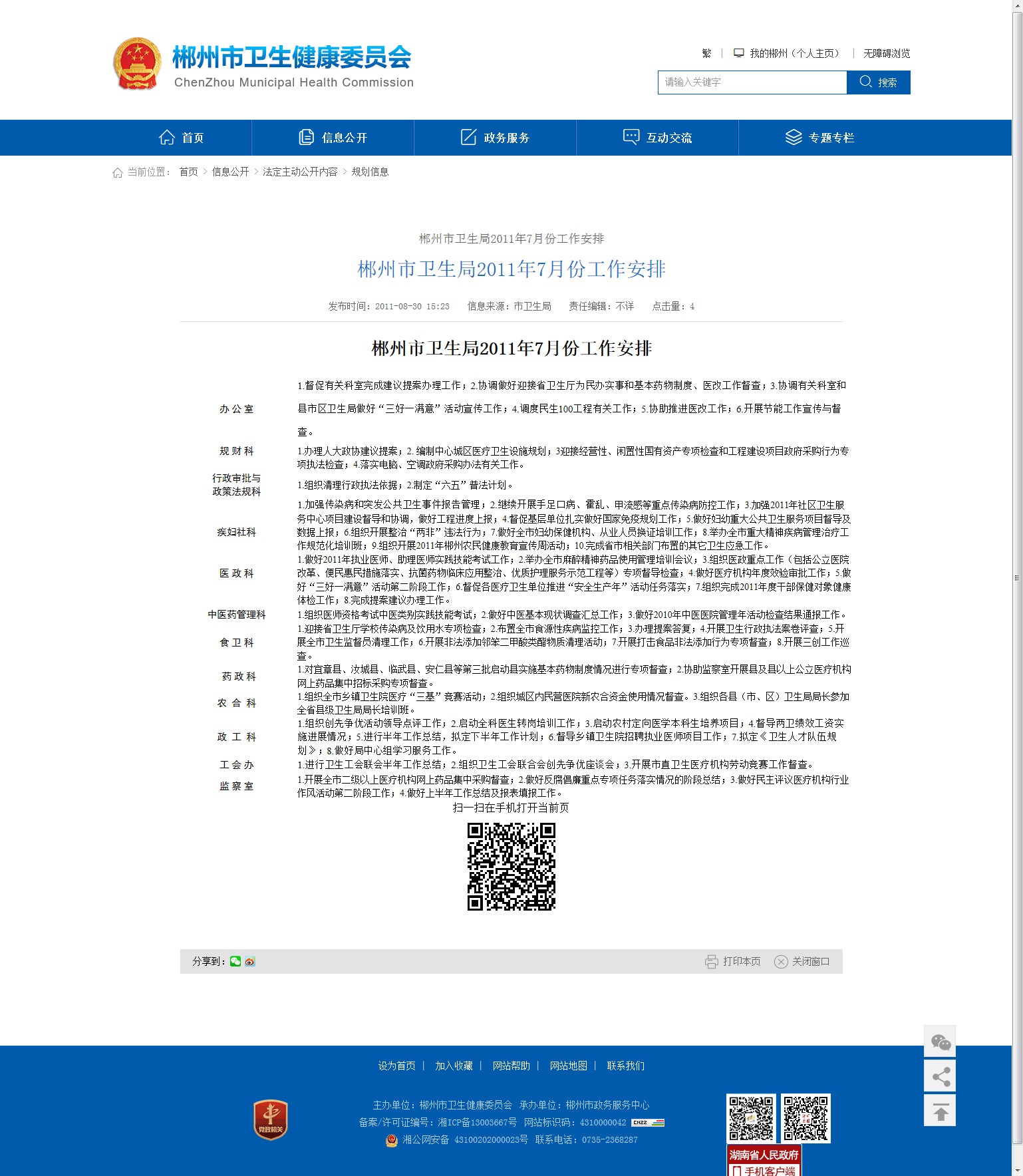
Task: Open the 湘ICP备13003667号 record link
Action: [478, 1122]
